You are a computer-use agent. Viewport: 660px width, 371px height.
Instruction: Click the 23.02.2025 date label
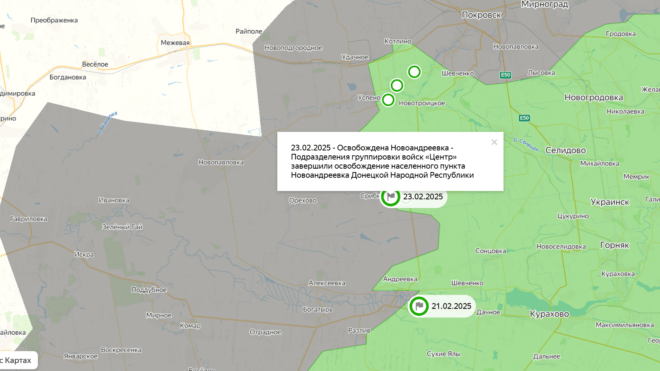(423, 197)
